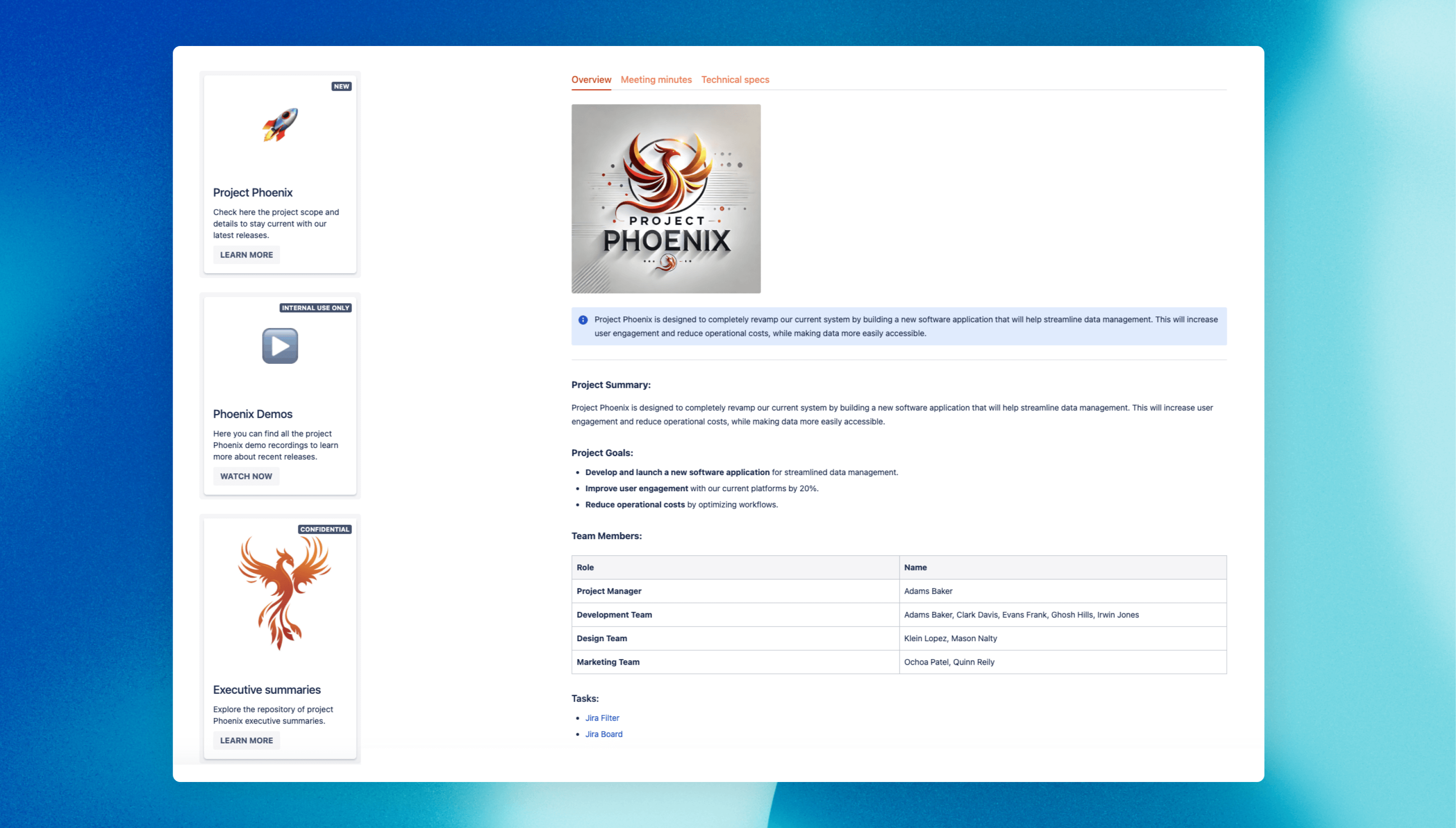
Task: Click the NEW badge on the Project Phoenix card
Action: 341,86
